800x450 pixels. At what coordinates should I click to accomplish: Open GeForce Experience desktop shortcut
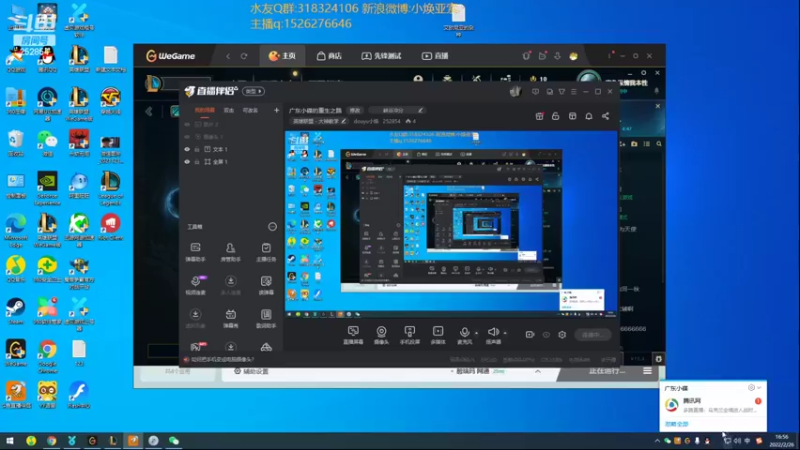point(47,189)
